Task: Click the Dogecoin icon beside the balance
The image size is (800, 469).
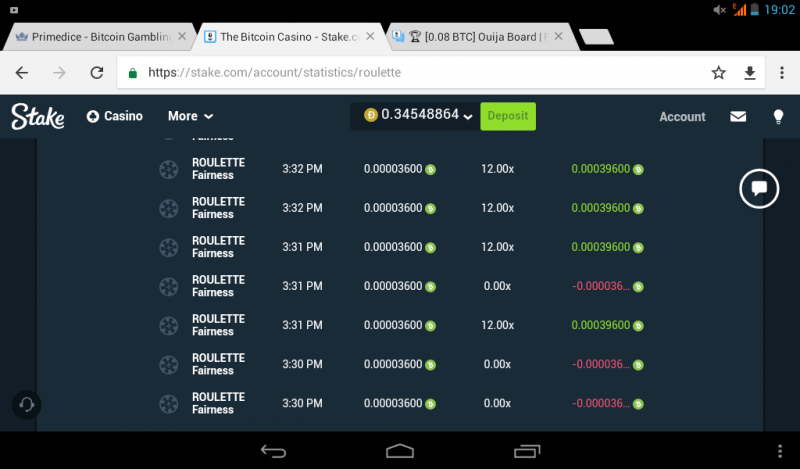Action: tap(371, 115)
